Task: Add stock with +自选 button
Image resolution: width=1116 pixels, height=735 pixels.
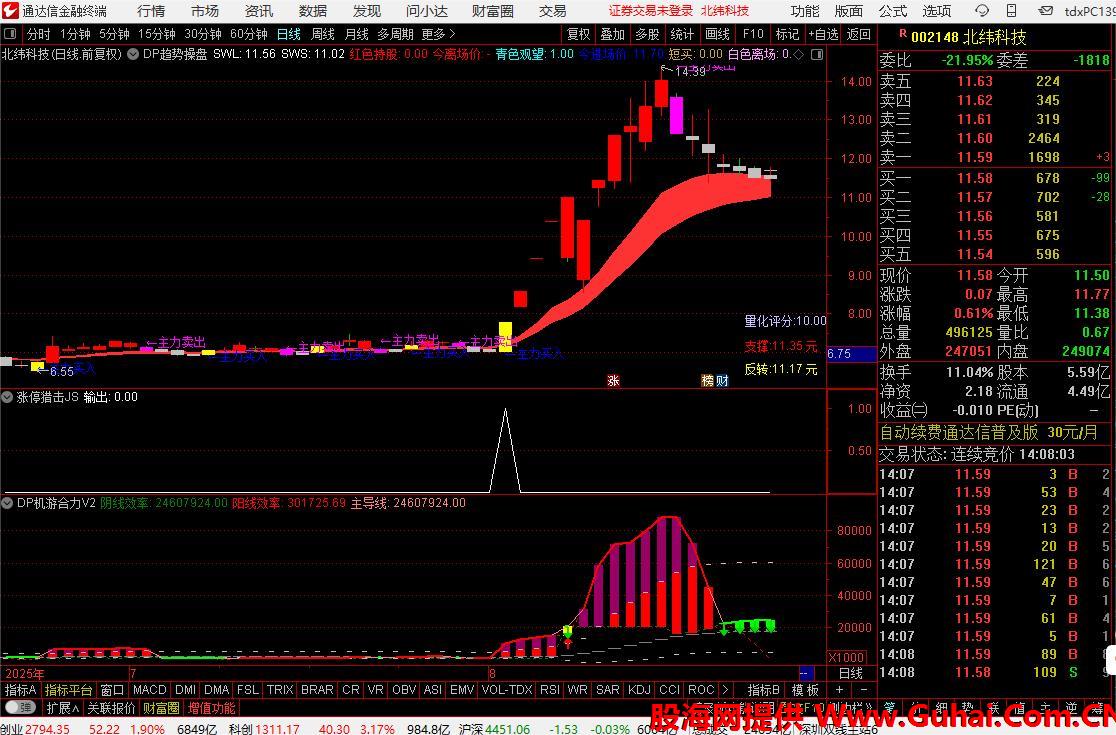Action: (x=823, y=34)
